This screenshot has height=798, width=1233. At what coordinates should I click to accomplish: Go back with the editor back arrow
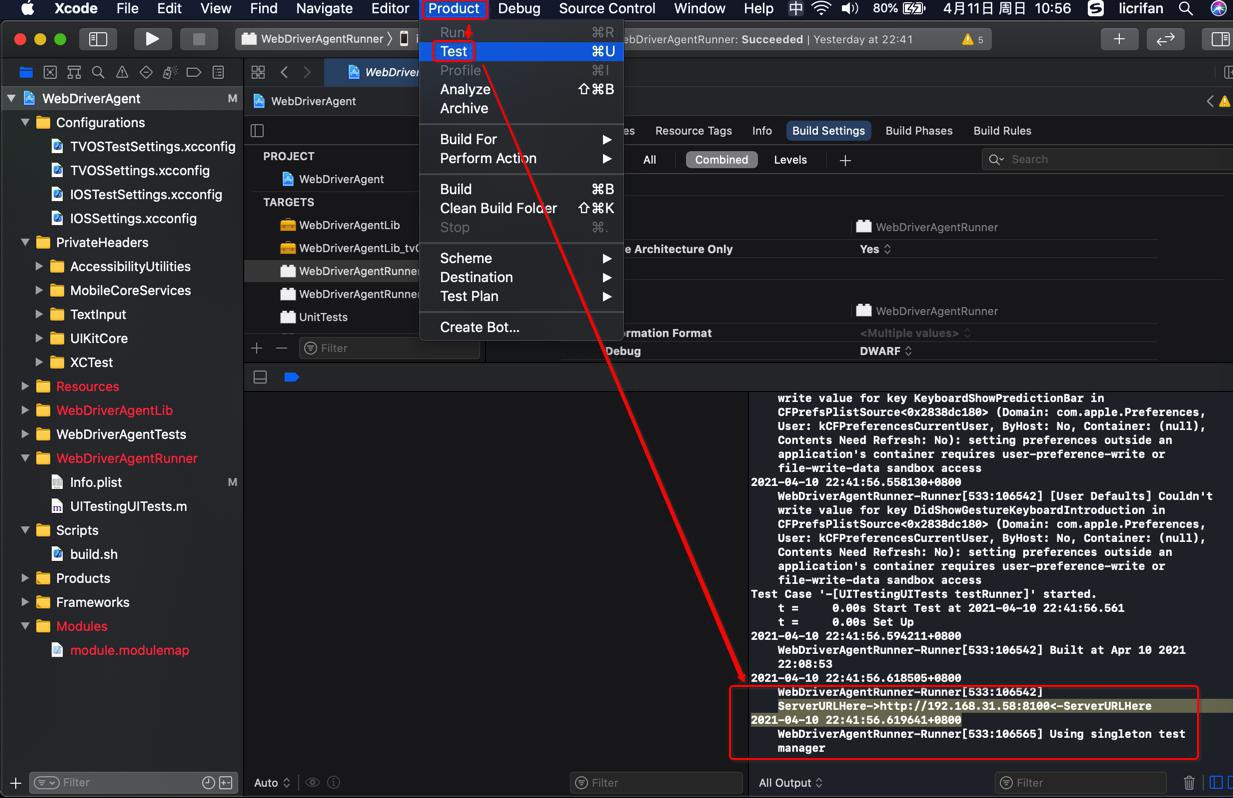pos(284,72)
